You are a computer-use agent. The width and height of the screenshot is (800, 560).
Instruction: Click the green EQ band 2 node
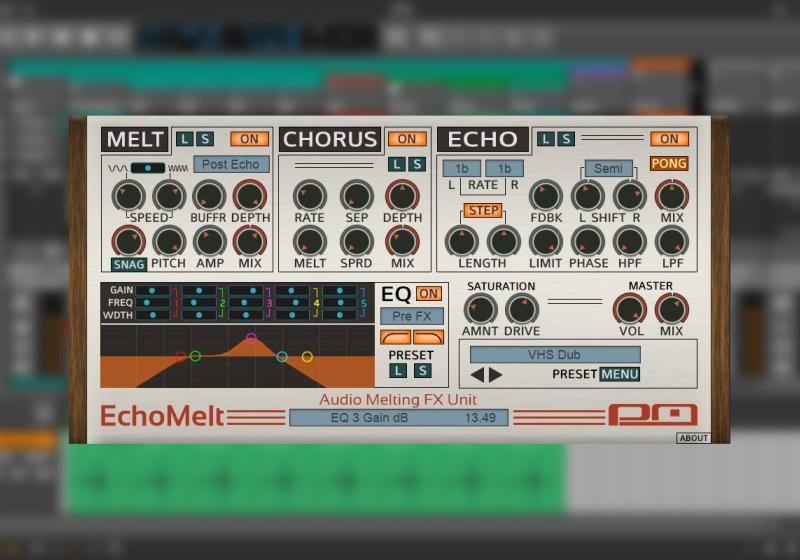[195, 356]
